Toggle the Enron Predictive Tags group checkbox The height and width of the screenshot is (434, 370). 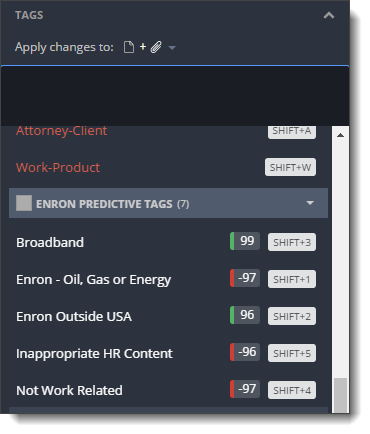click(x=24, y=203)
